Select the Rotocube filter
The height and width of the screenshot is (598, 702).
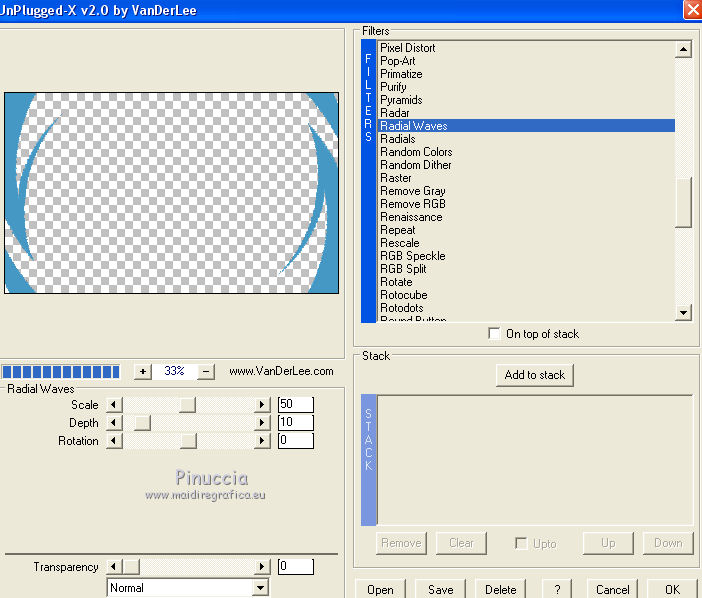click(526, 295)
